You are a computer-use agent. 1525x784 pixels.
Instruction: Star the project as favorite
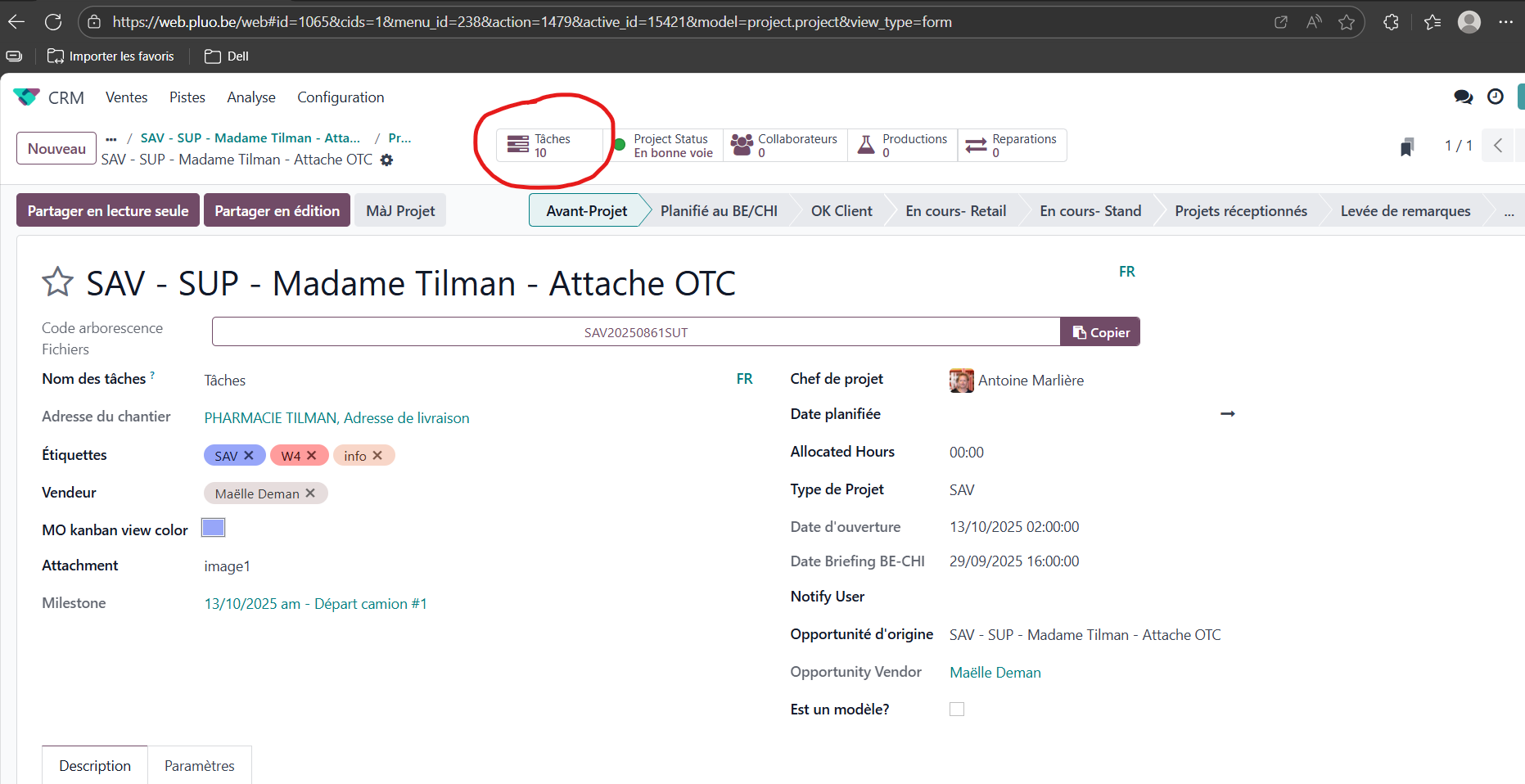(57, 282)
